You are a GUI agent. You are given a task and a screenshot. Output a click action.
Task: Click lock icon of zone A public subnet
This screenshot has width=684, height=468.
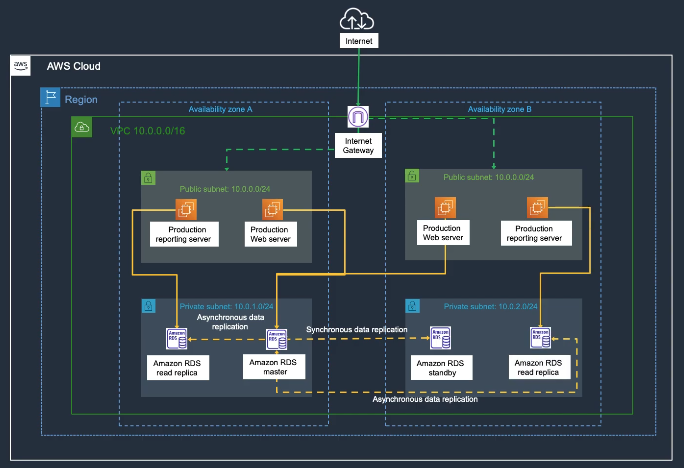point(150,178)
